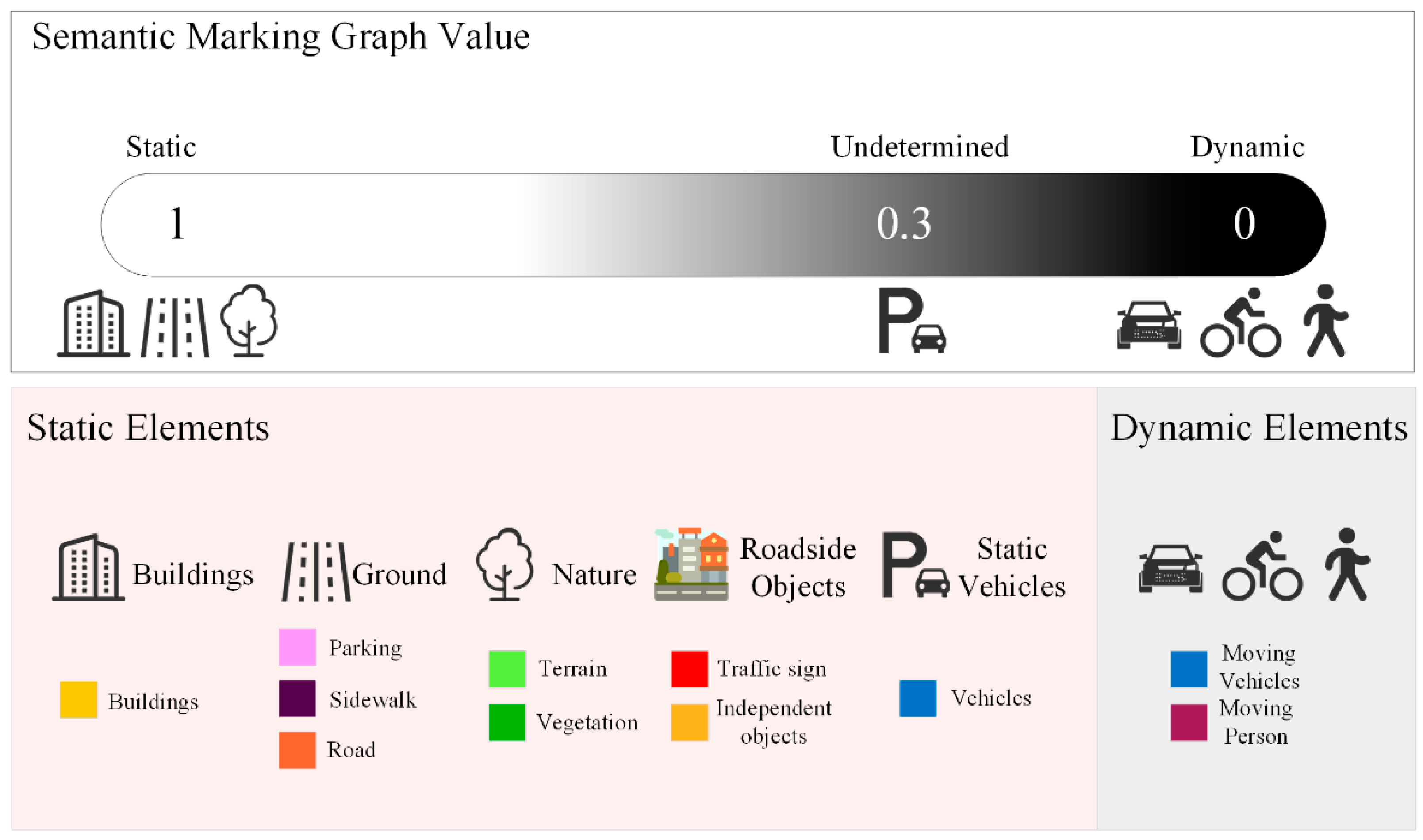Select the orange Road color swatch
This screenshot has height=840, width=1423.
click(297, 750)
